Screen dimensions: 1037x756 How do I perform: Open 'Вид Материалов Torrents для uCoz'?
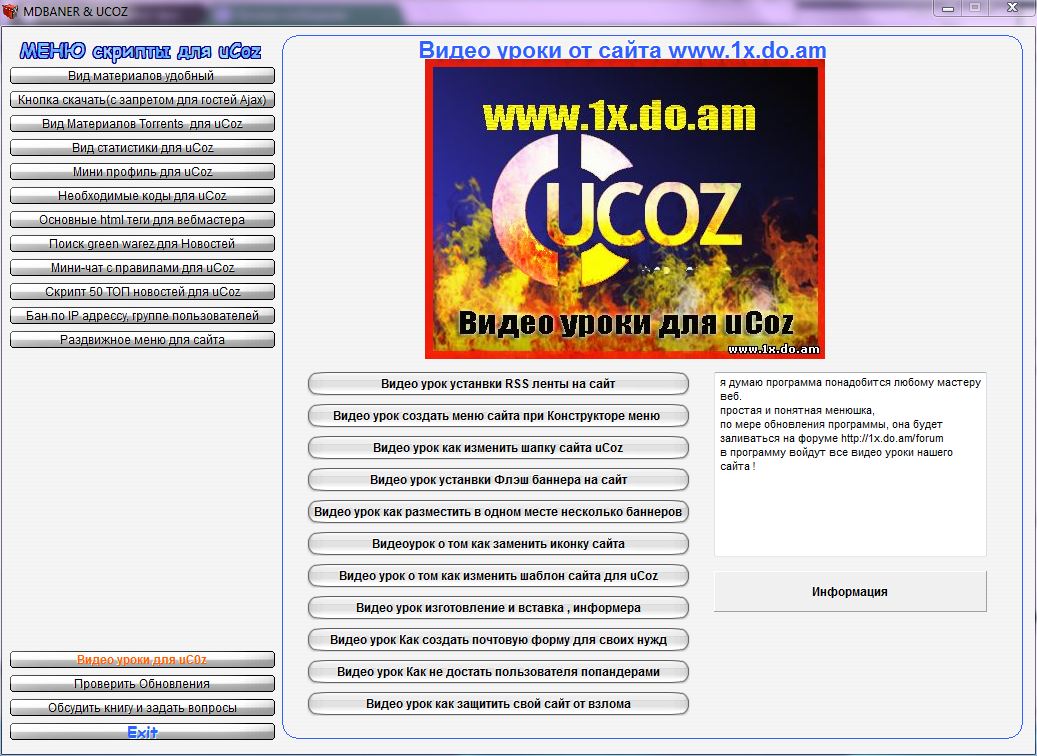tap(142, 124)
